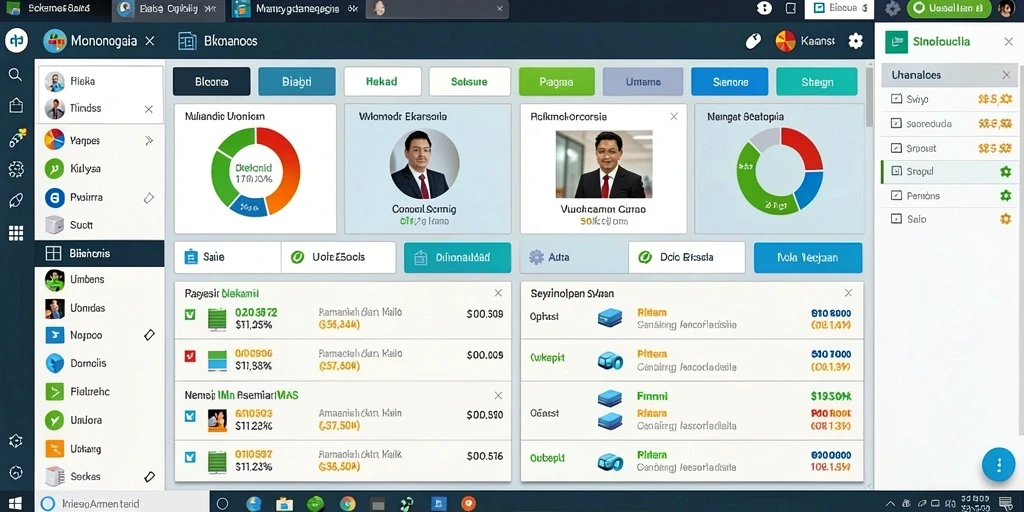This screenshot has width=1024, height=512.
Task: Open the Chrome icon in the taskbar
Action: (347, 504)
